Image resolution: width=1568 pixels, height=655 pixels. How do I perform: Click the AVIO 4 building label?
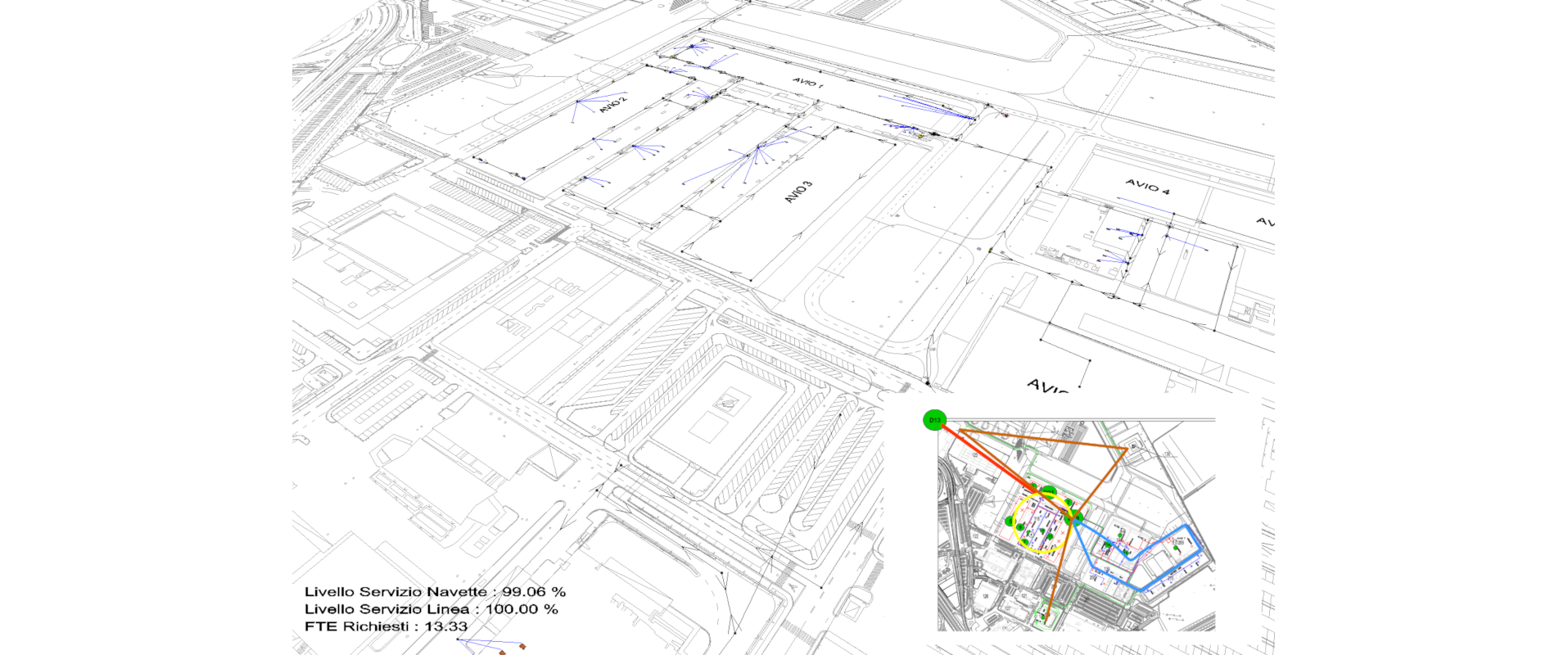[x=1147, y=187]
